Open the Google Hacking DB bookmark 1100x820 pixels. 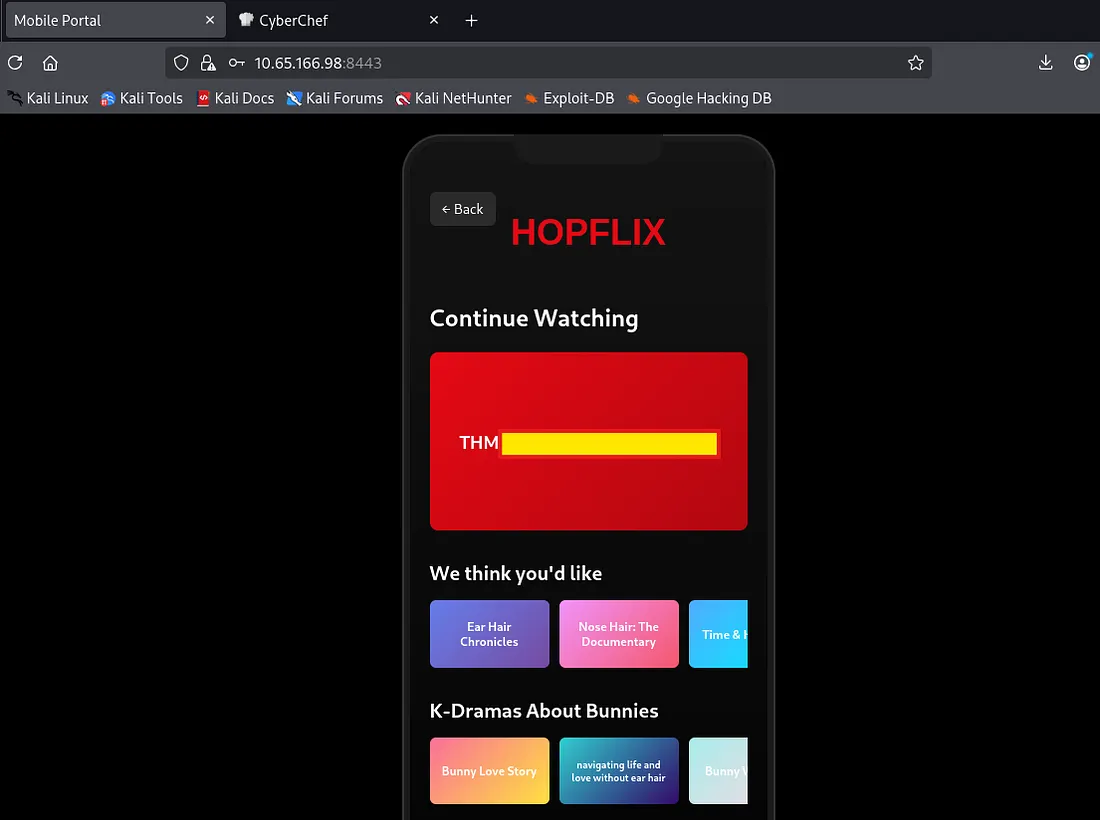pos(699,98)
